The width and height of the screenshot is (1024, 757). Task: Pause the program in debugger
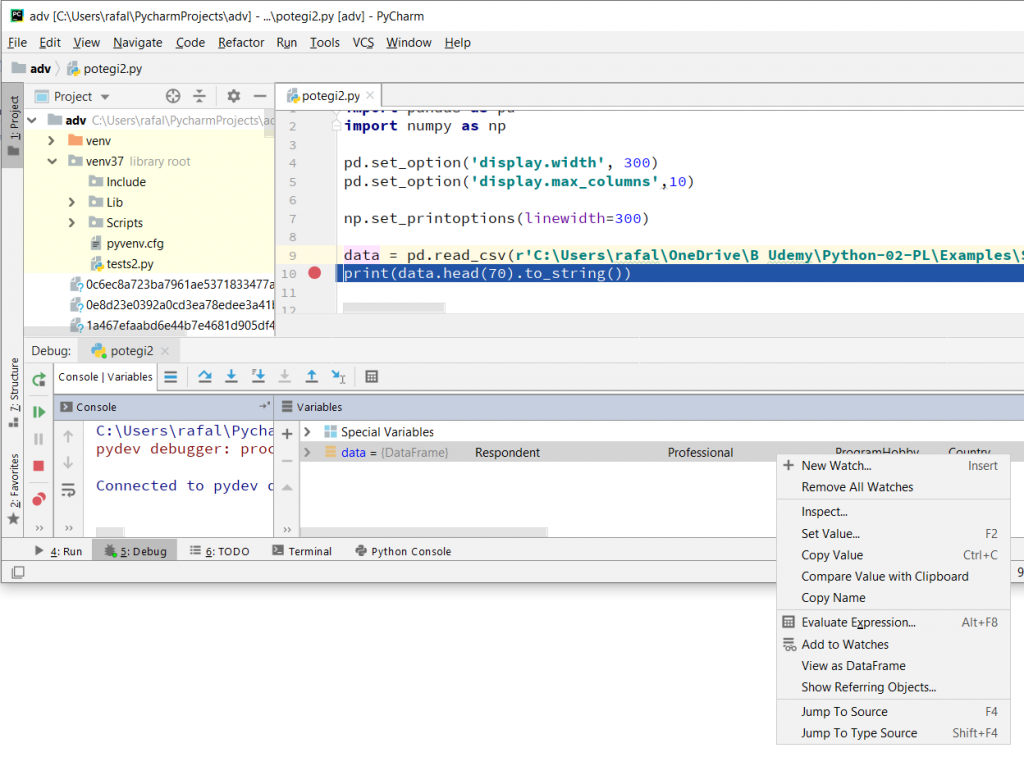tap(39, 439)
